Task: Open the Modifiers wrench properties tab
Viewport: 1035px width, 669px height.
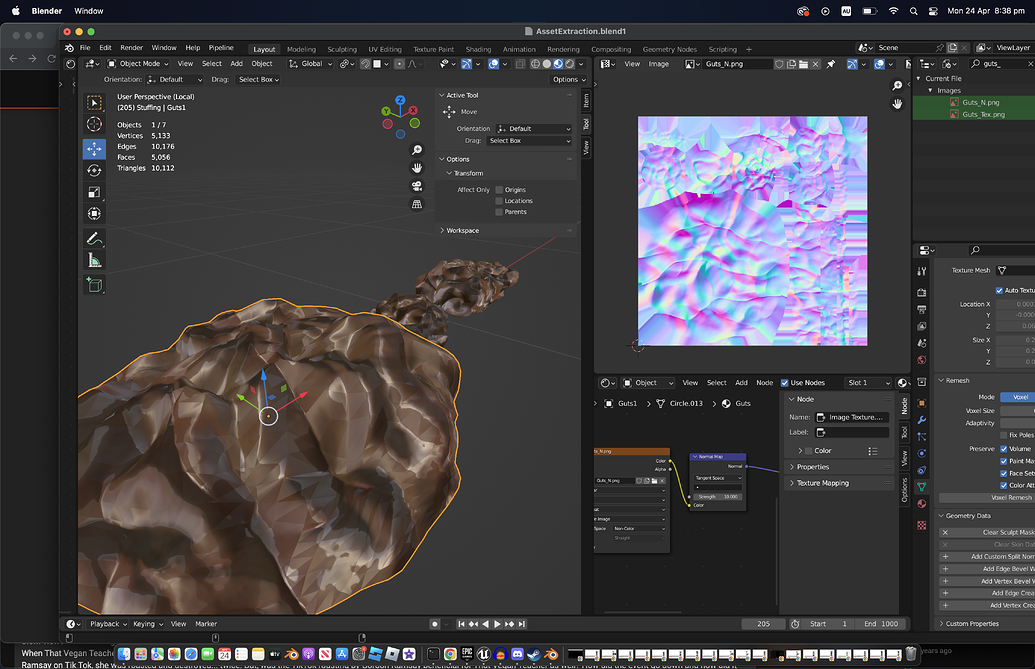Action: (x=921, y=420)
